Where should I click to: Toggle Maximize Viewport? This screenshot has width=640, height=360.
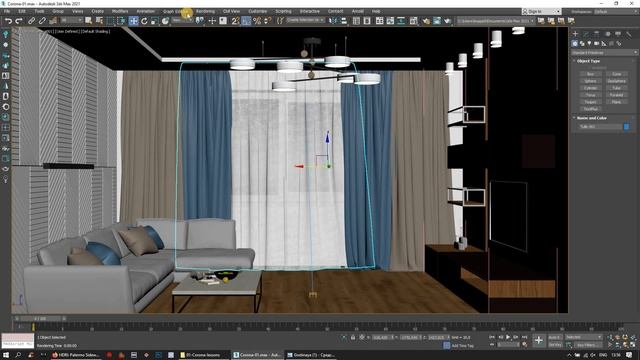click(632, 345)
